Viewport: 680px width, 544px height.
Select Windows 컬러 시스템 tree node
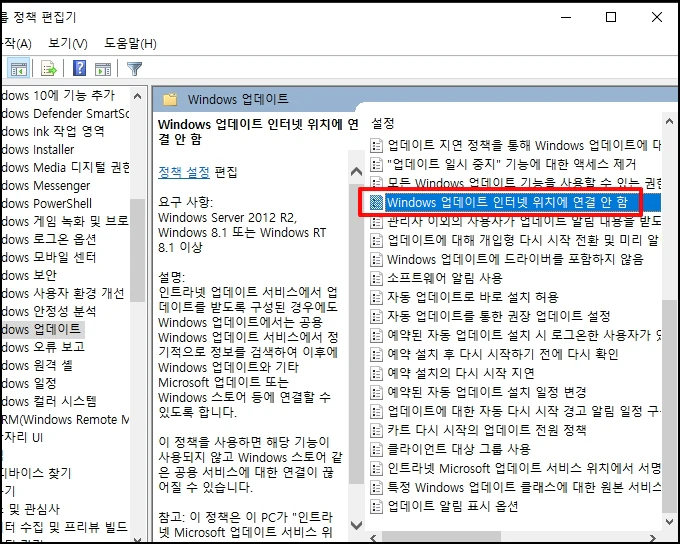point(48,402)
